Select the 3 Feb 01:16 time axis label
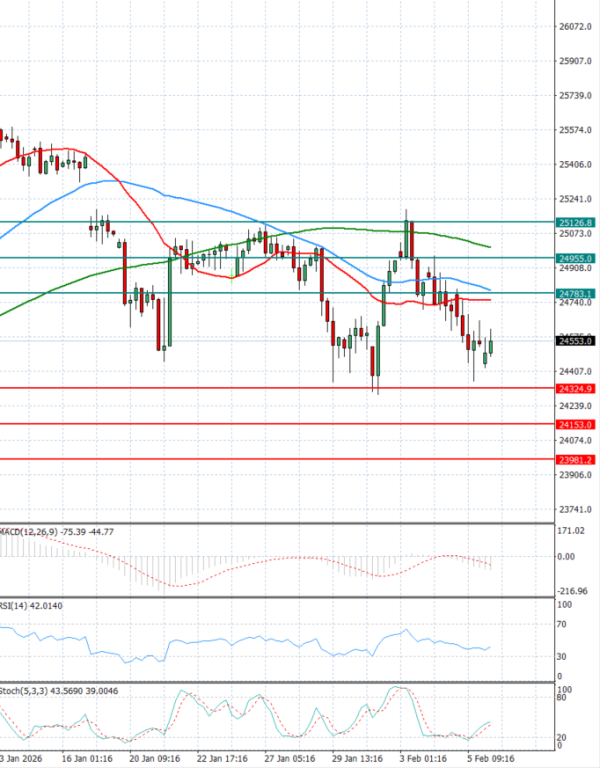The width and height of the screenshot is (600, 768). point(423,759)
